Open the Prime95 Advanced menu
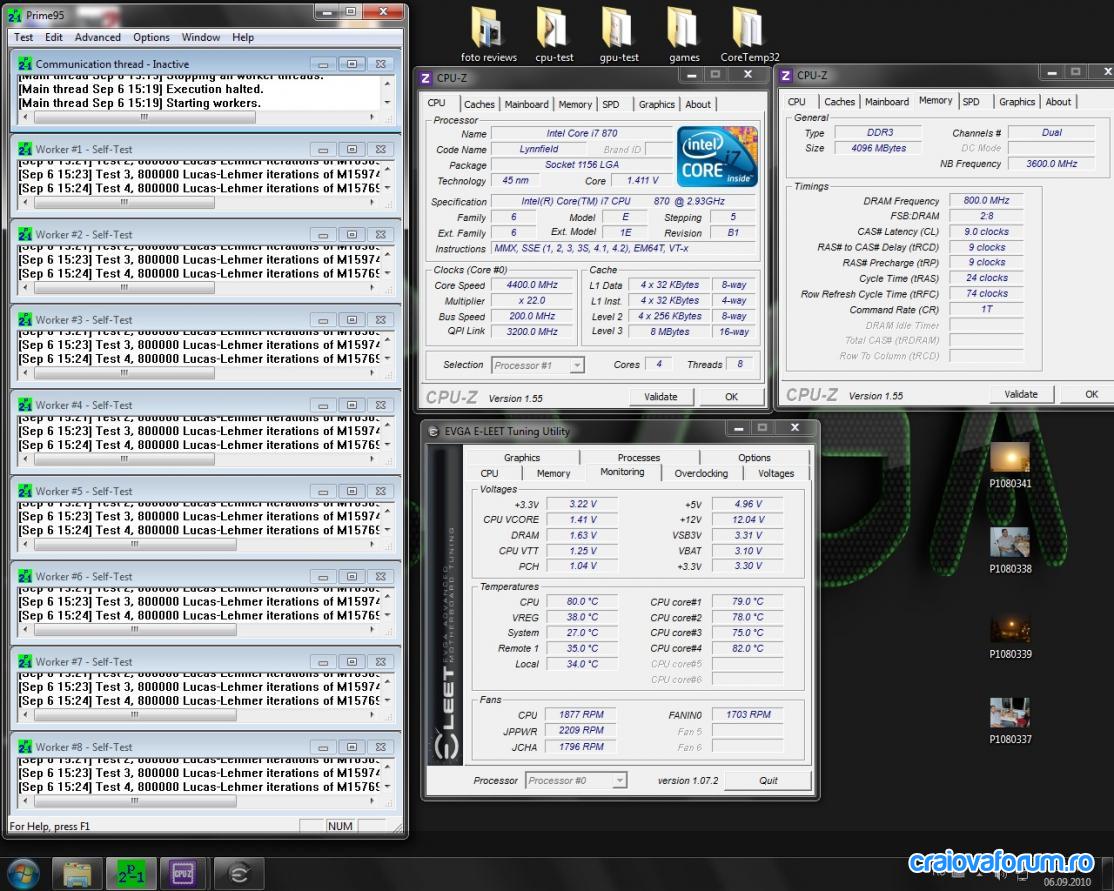 (98, 37)
